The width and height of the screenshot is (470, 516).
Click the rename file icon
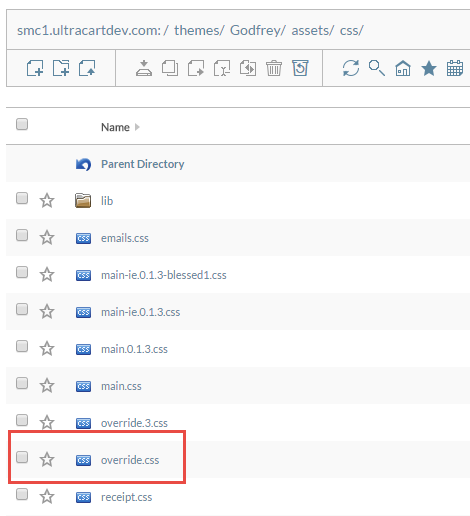pyautogui.click(x=222, y=68)
